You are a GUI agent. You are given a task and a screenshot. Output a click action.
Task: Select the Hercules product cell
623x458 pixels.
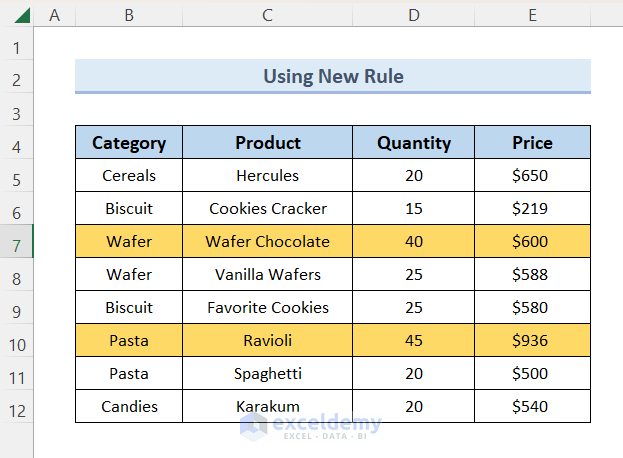[267, 176]
